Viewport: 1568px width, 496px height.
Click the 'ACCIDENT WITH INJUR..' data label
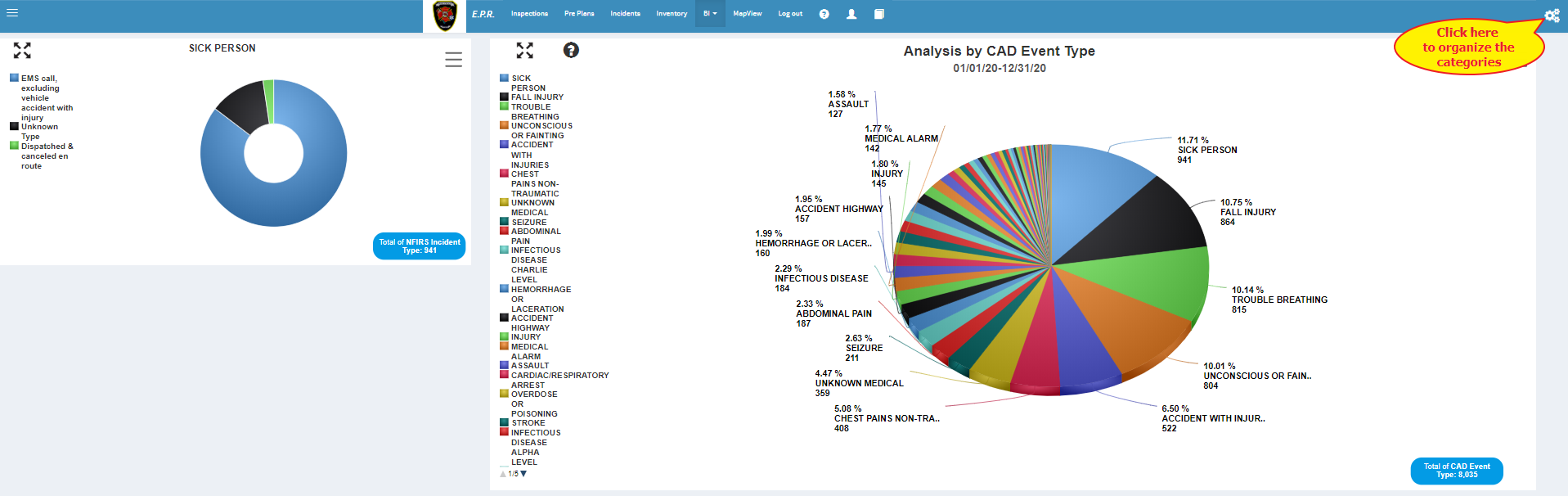coord(1213,418)
